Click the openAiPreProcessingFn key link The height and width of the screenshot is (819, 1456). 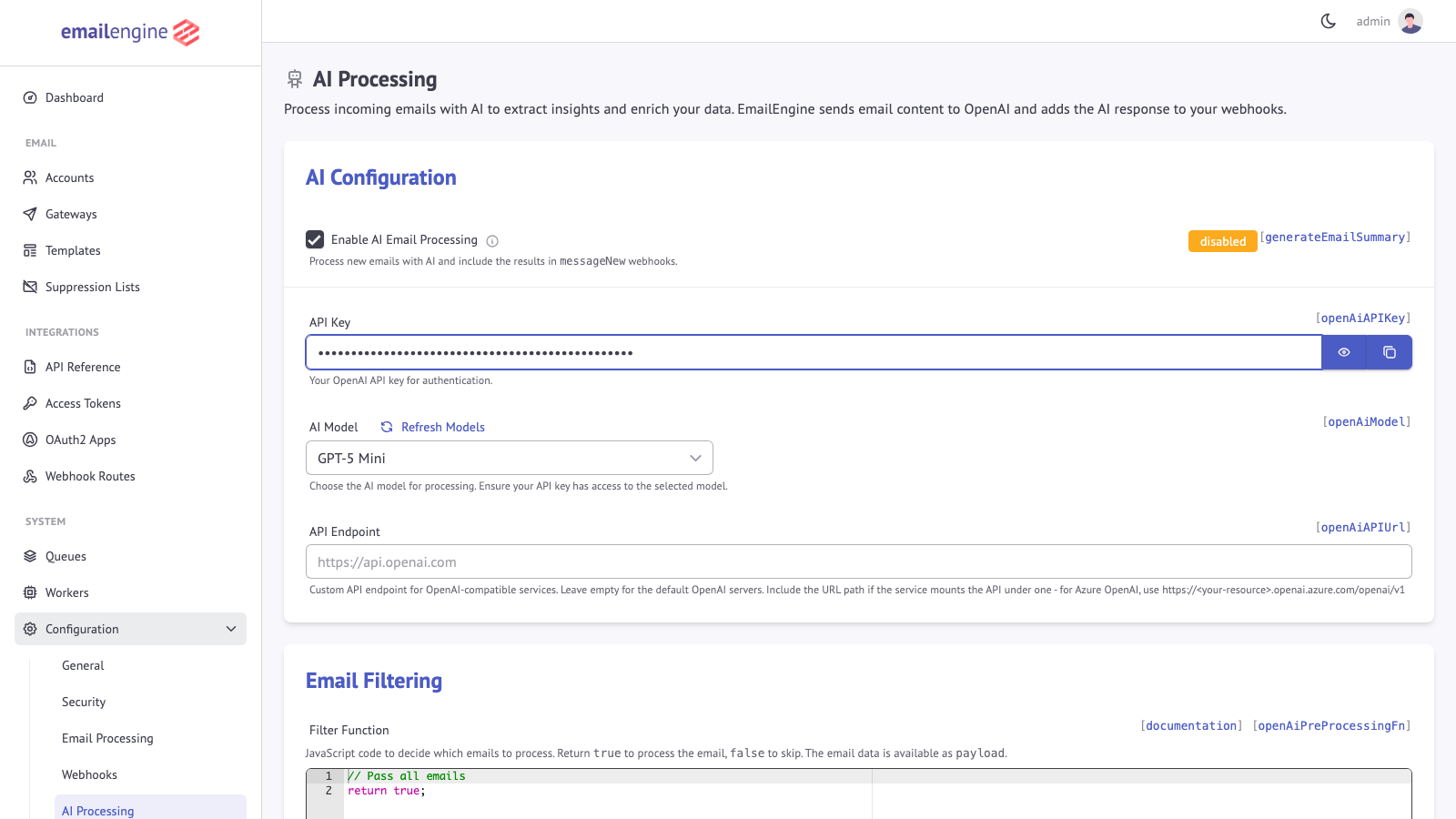[x=1331, y=726]
